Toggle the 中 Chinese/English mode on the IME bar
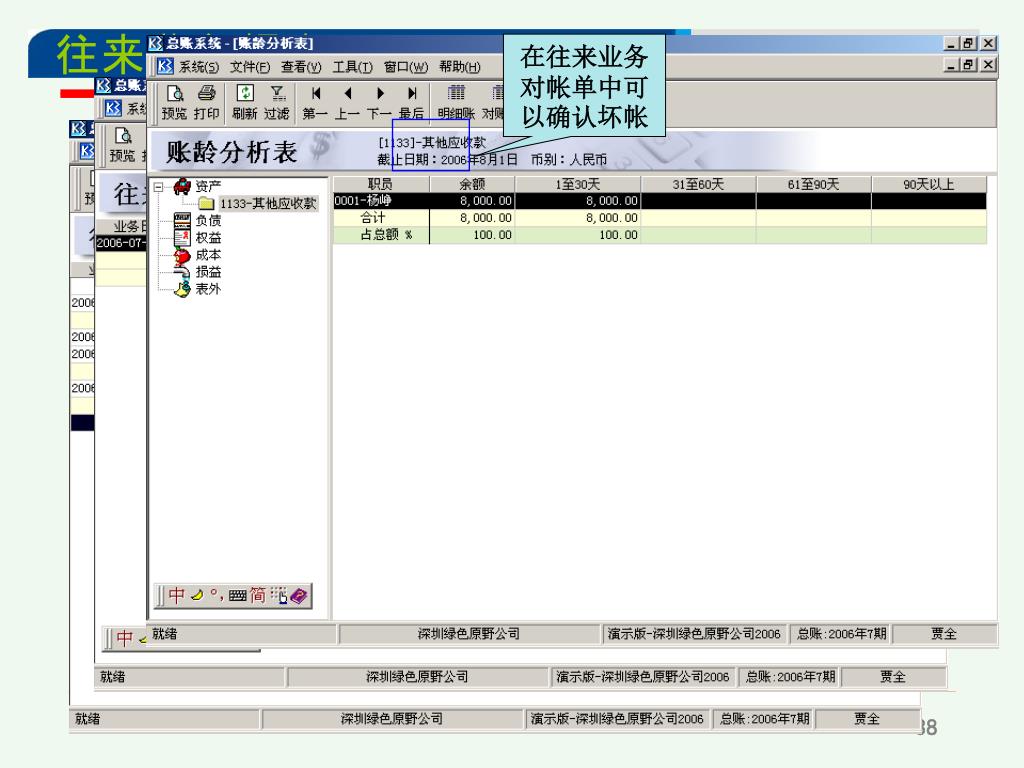1024x768 pixels. tap(176, 595)
